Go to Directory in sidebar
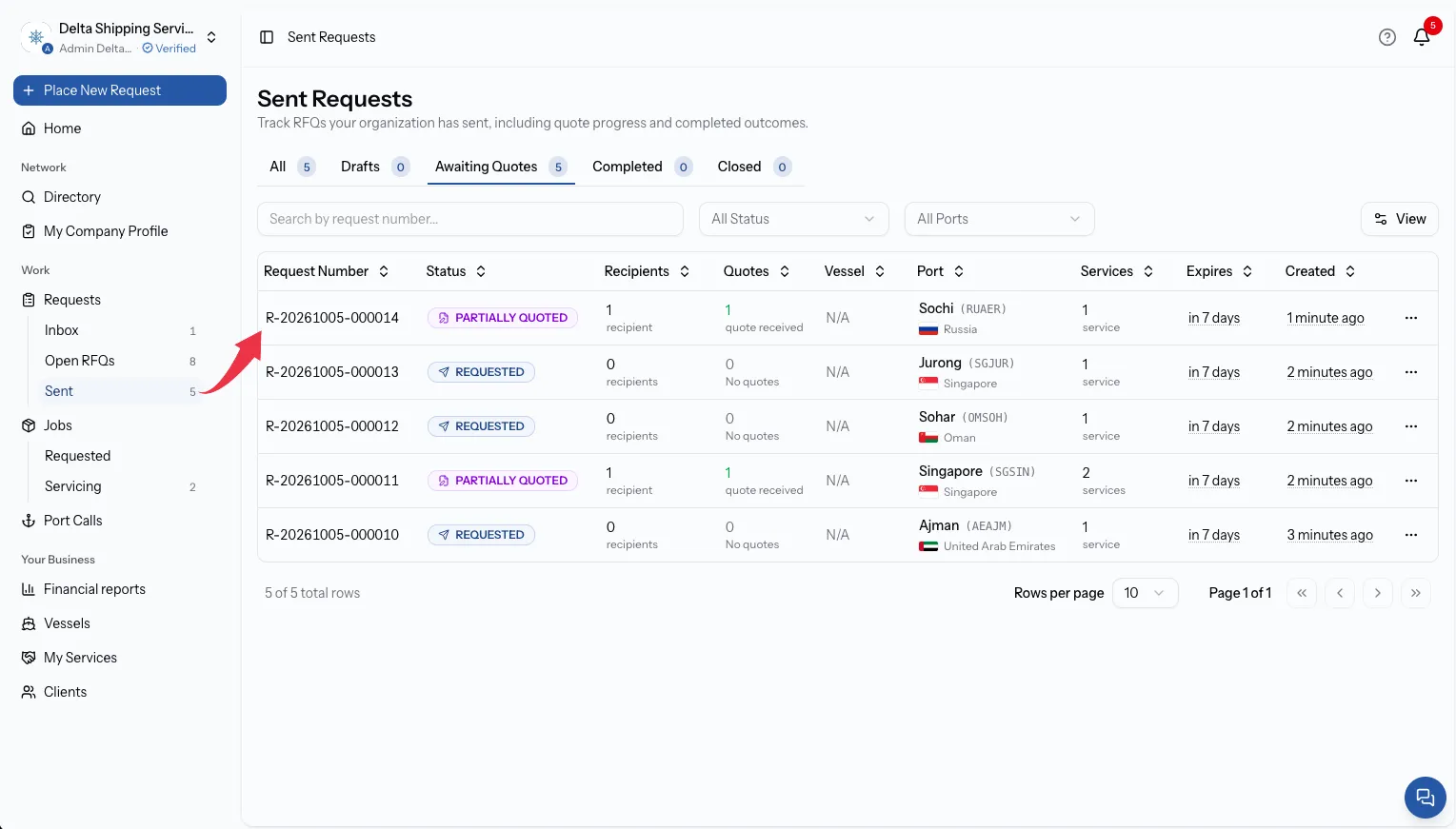1456x829 pixels. [72, 197]
